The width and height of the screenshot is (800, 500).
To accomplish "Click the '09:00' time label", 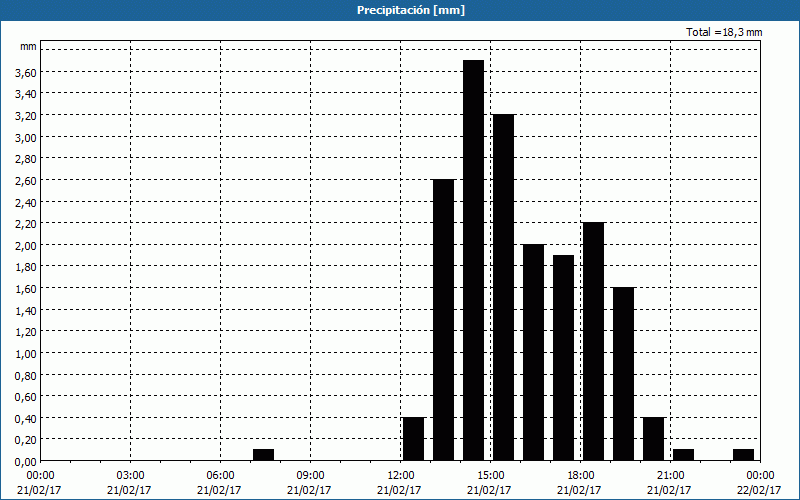I will click(x=310, y=476).
